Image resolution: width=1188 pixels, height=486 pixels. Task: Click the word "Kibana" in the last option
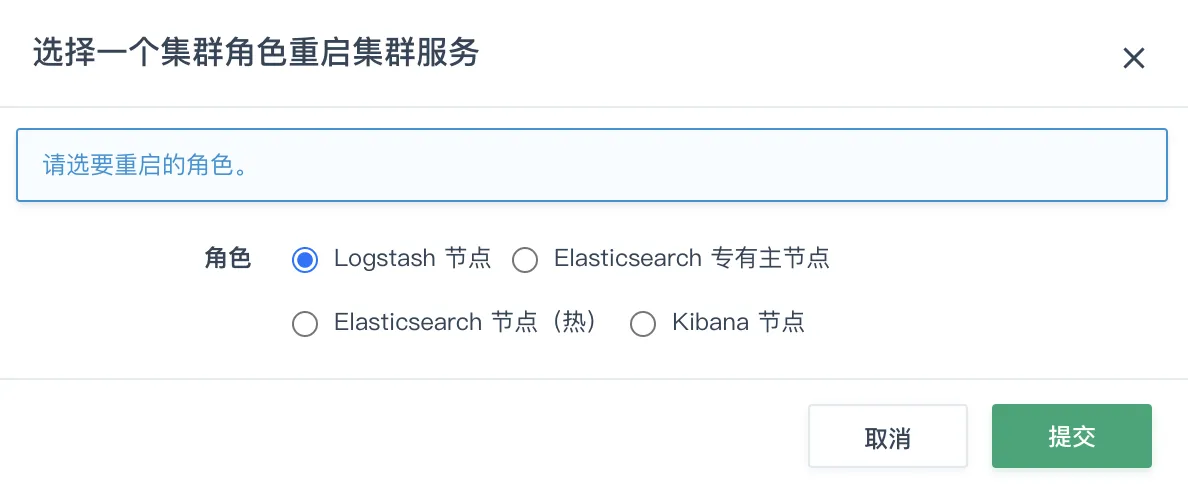[710, 323]
